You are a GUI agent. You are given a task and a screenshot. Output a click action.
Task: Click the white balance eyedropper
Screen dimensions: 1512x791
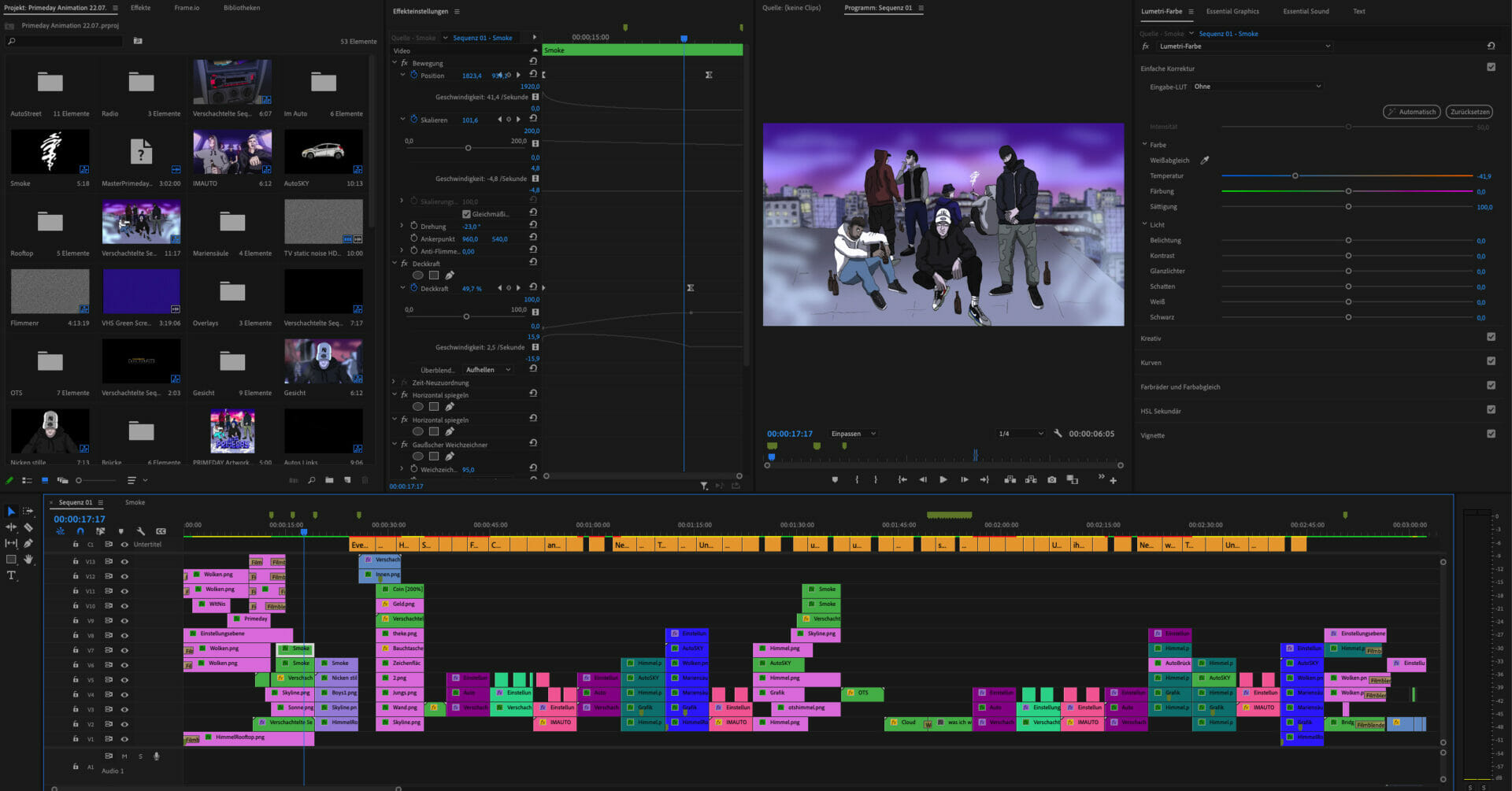tap(1204, 161)
